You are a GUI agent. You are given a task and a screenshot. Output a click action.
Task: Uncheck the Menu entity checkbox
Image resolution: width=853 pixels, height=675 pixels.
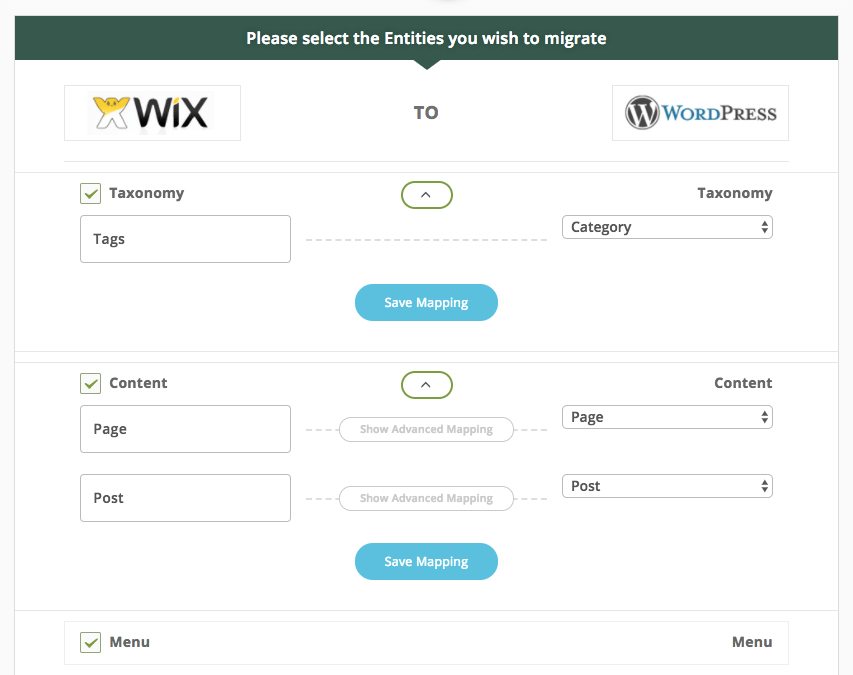point(90,642)
